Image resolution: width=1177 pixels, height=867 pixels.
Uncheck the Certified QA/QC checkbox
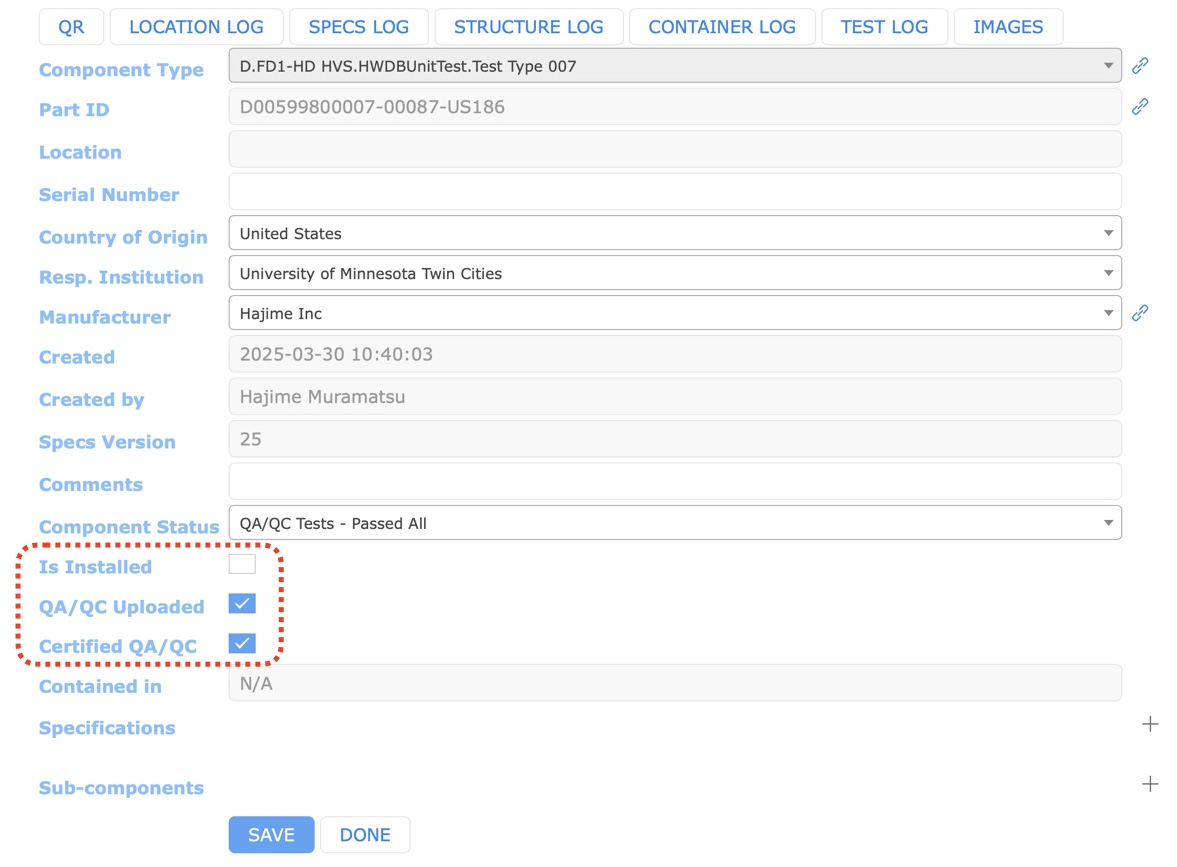(242, 644)
